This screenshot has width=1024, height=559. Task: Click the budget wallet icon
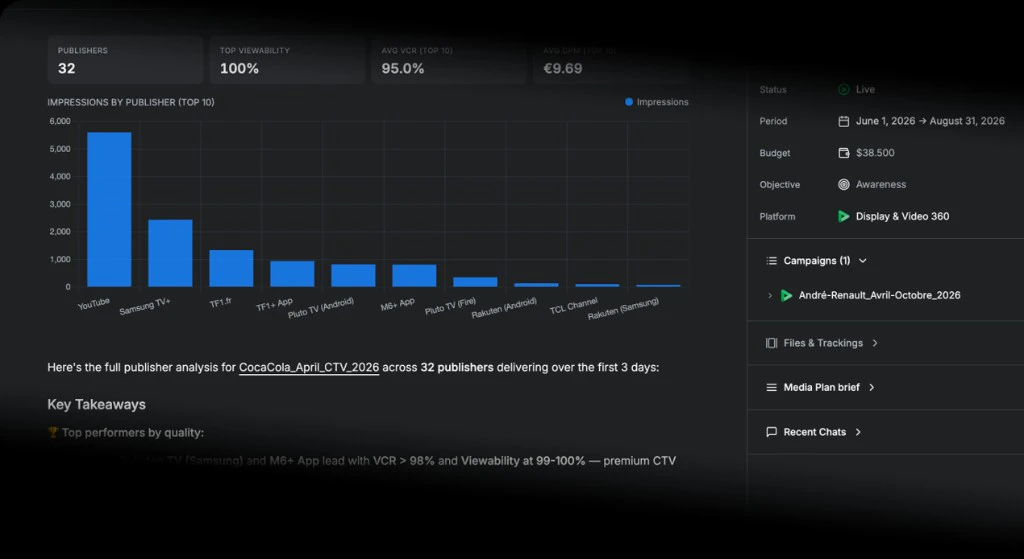(844, 153)
